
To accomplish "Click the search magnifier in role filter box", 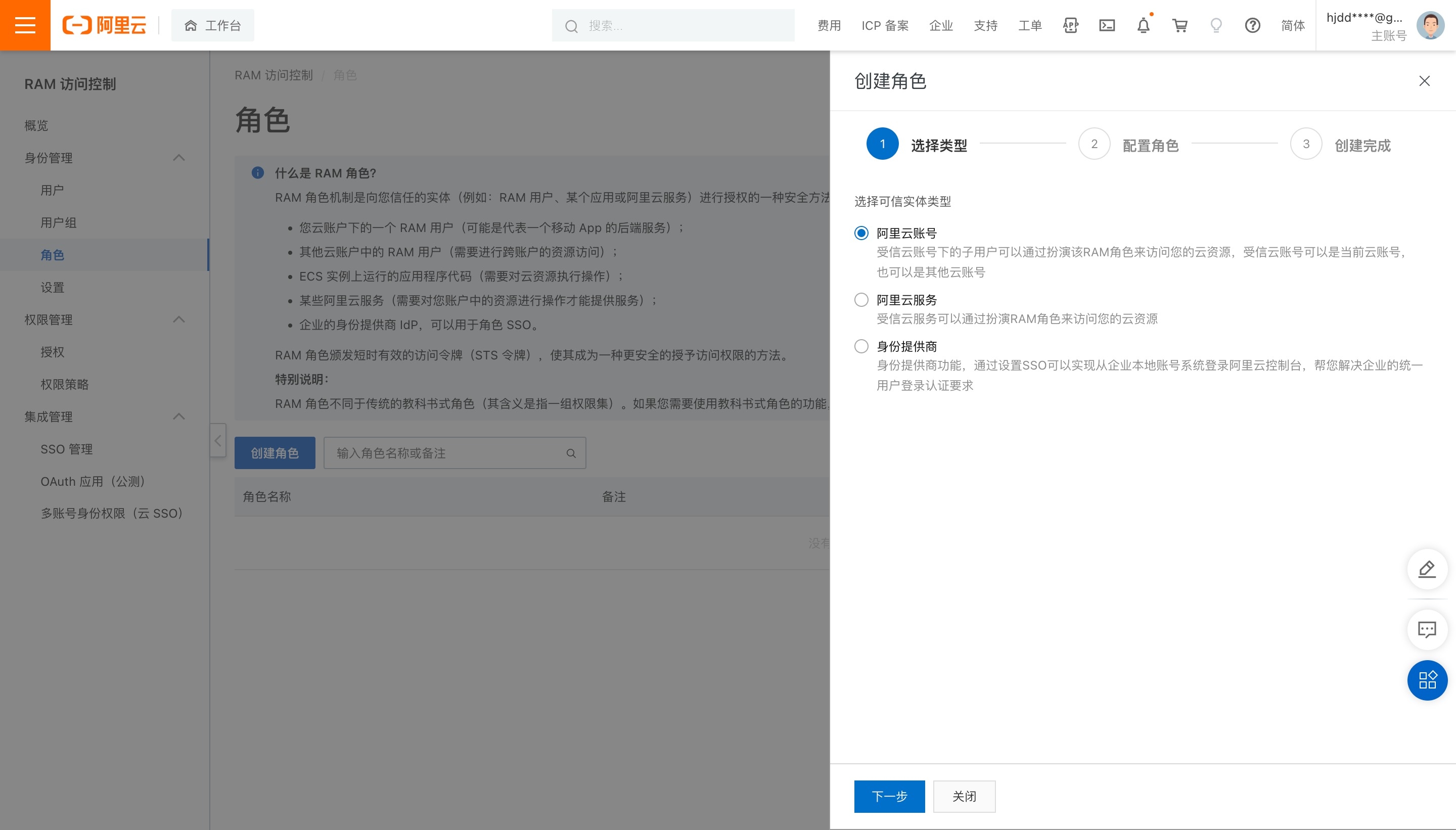I will [x=571, y=453].
